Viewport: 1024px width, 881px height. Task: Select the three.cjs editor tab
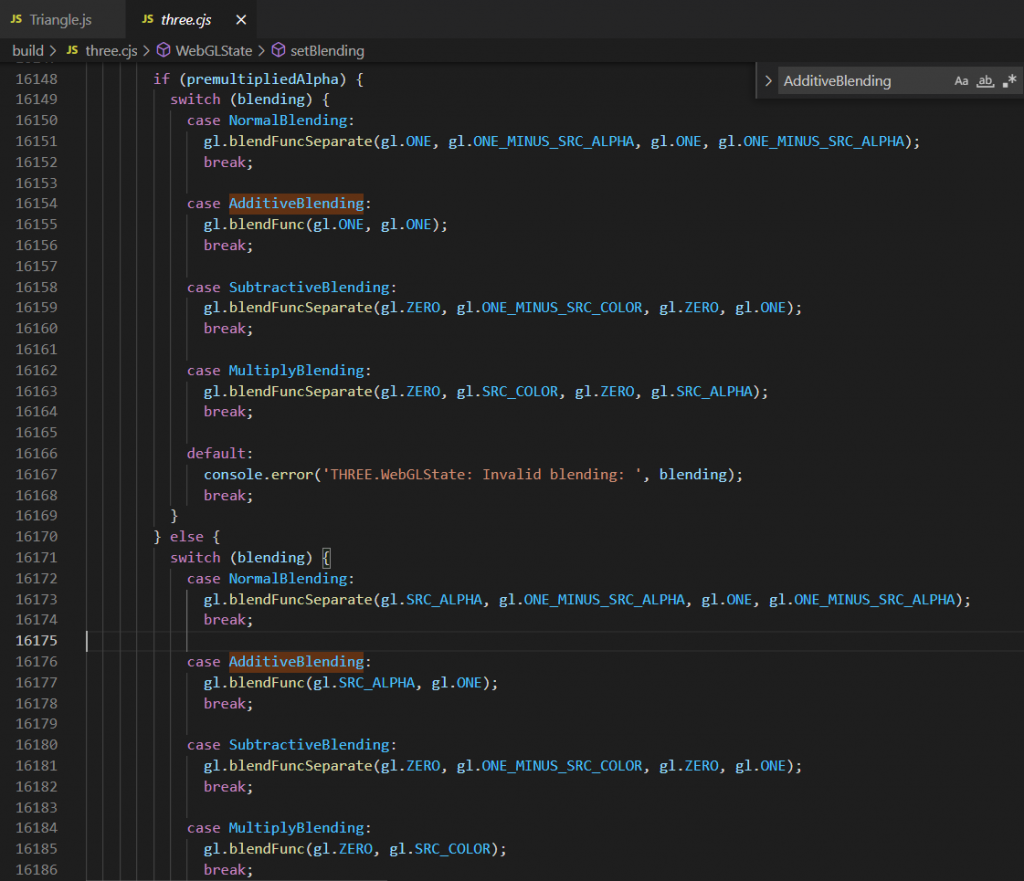pos(186,20)
